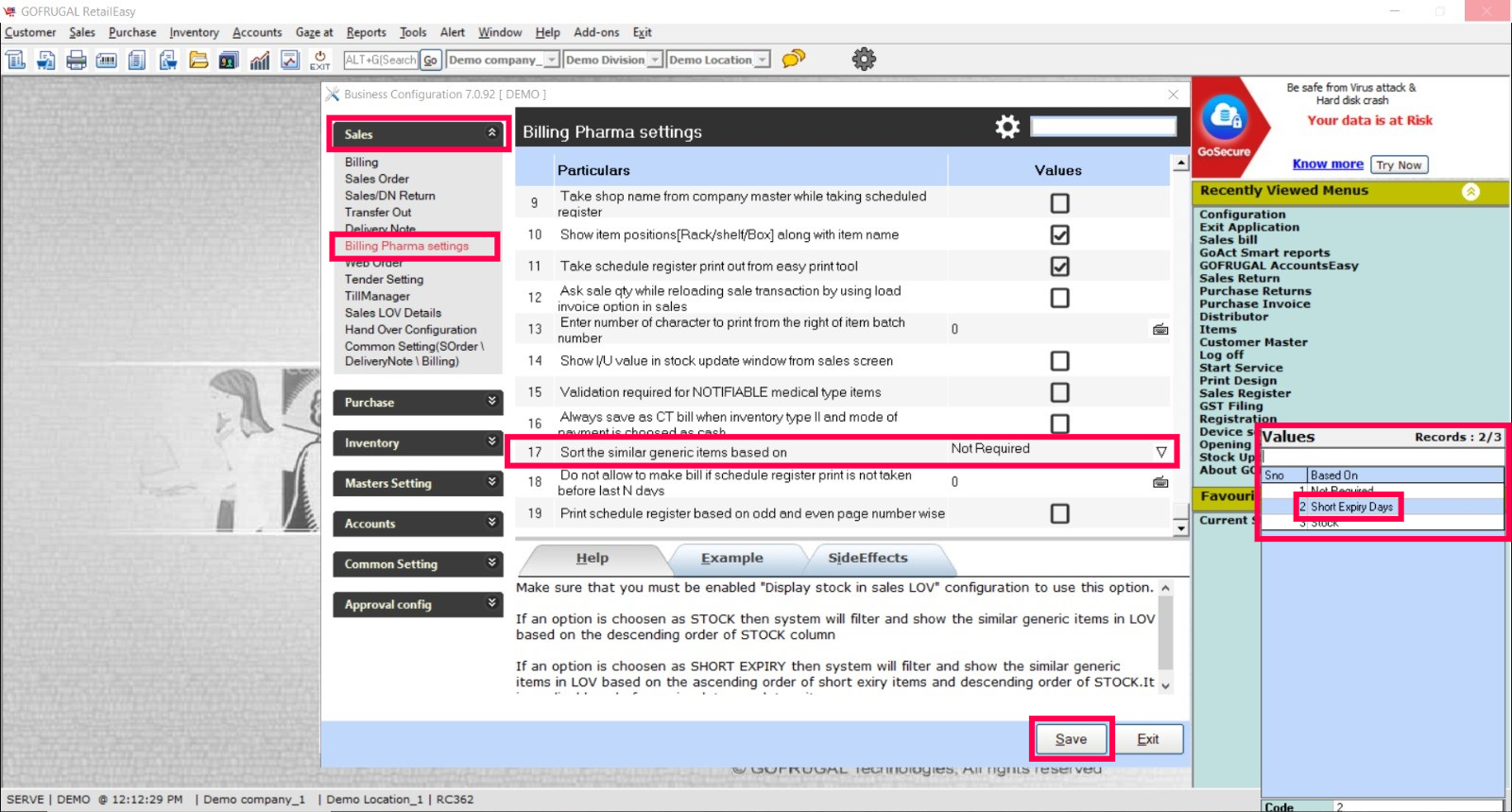Open the chat bubbles icon
1512x812 pixels.
click(x=794, y=59)
